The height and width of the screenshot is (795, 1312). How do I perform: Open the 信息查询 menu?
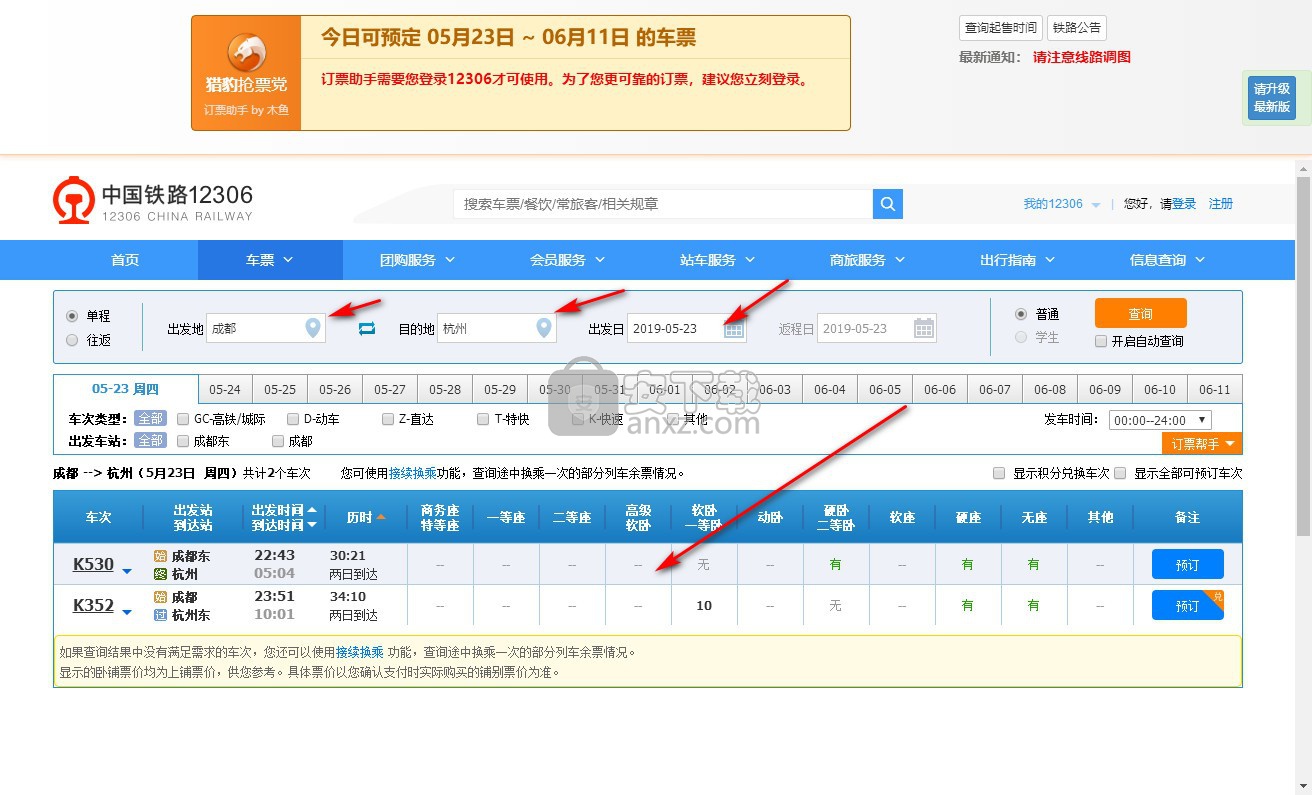[x=1167, y=260]
